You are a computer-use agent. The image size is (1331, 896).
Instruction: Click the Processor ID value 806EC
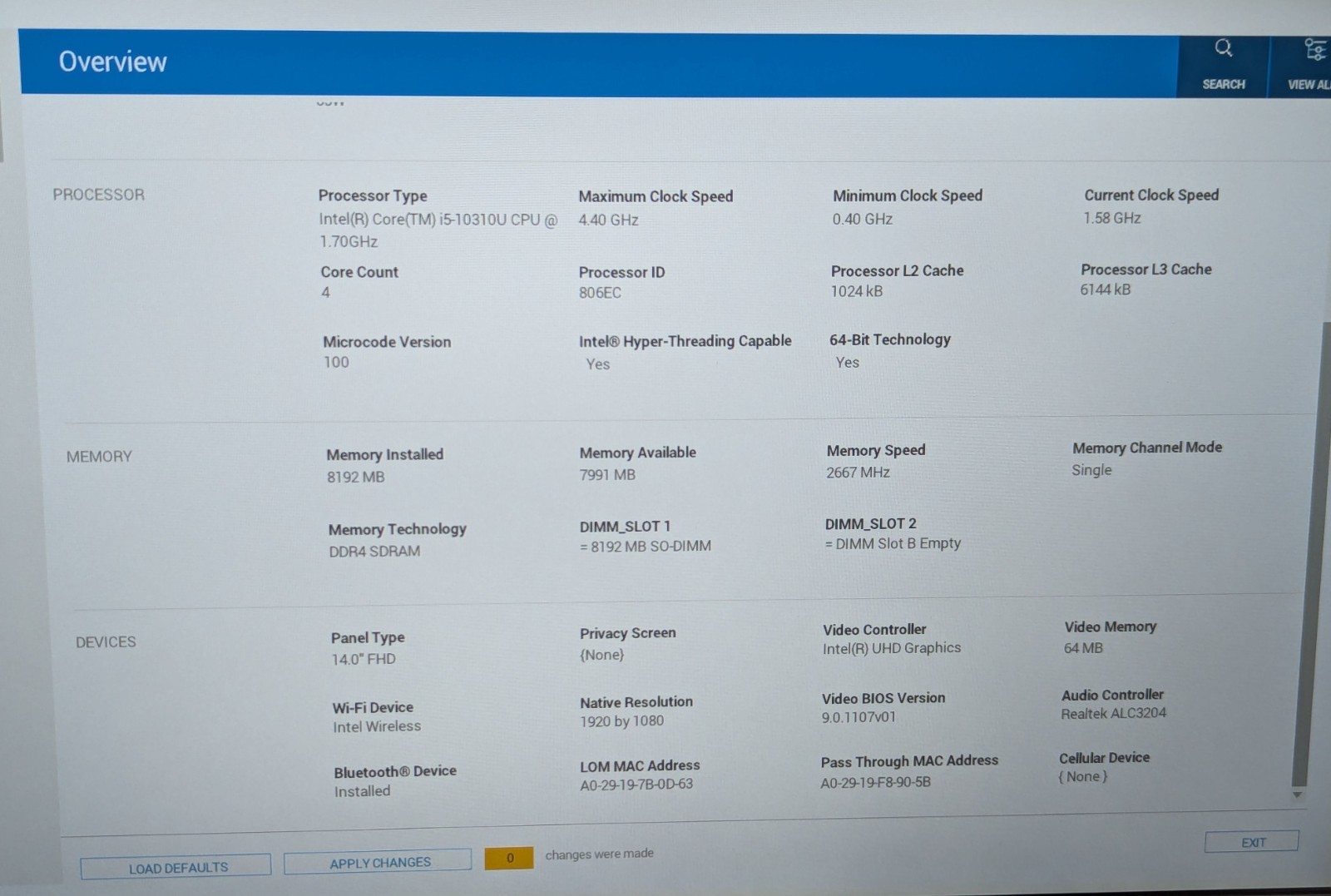tap(600, 293)
